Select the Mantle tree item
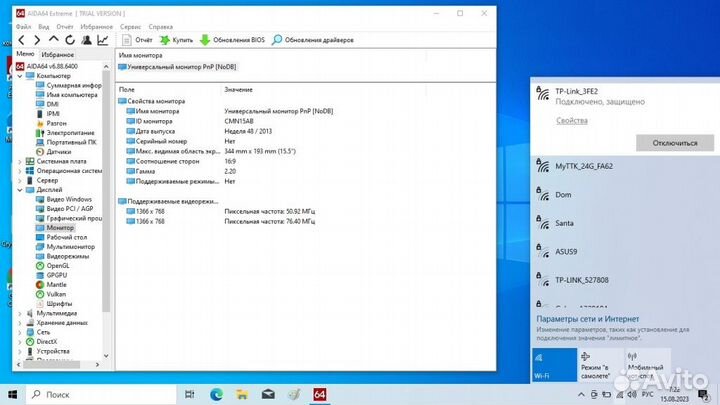Image resolution: width=720 pixels, height=405 pixels. (51, 285)
